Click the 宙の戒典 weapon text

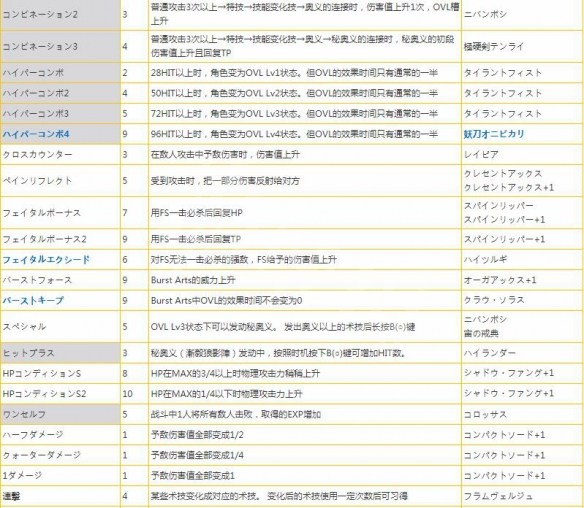point(481,333)
